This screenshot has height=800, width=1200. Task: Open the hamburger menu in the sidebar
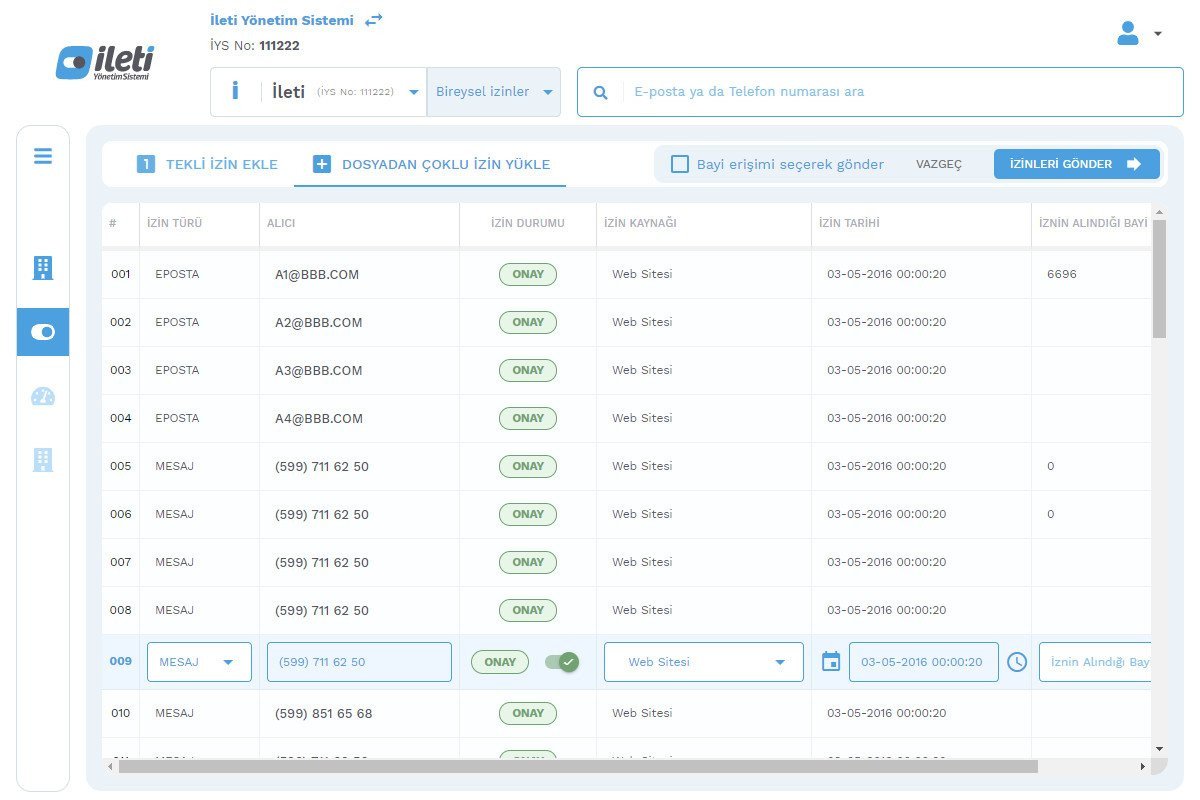click(x=43, y=156)
